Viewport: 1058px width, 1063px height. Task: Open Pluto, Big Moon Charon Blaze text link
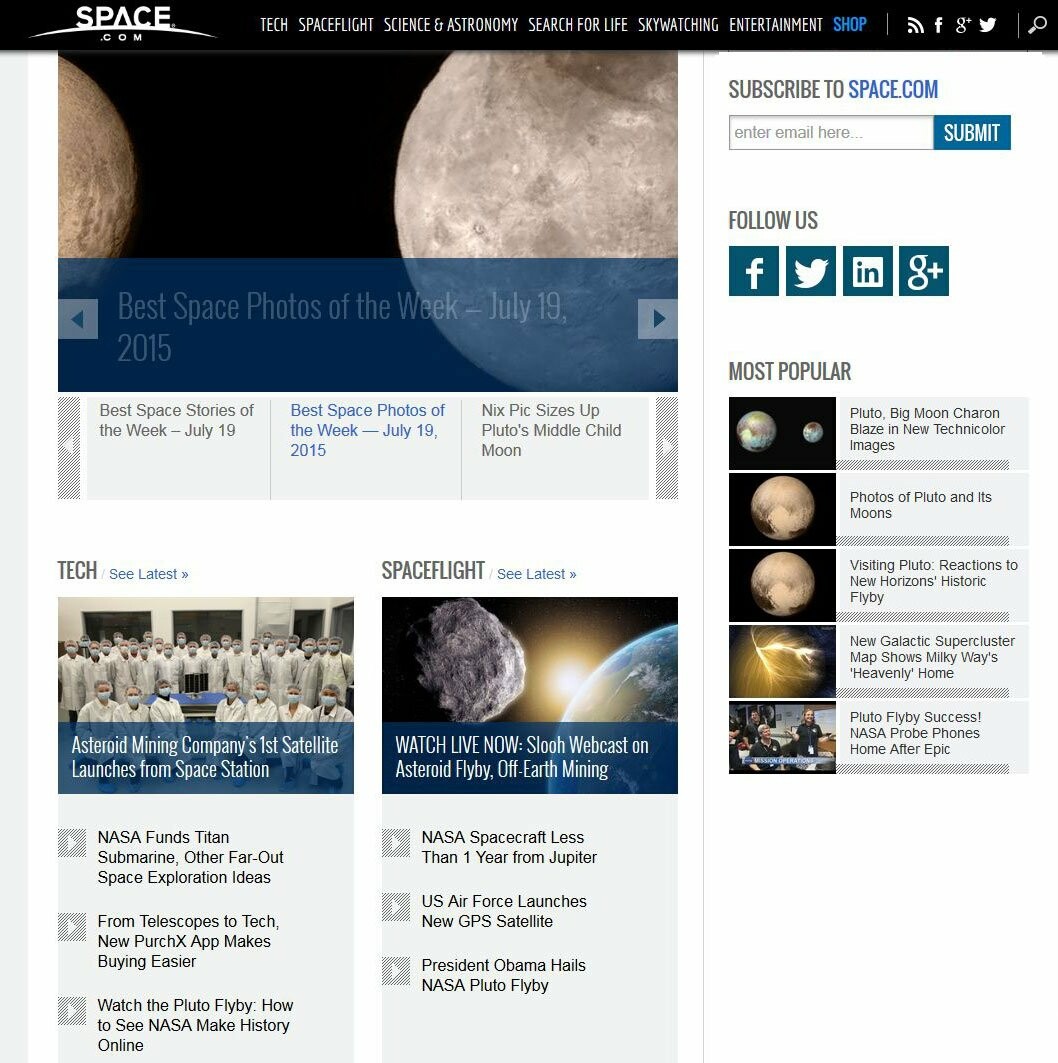927,429
